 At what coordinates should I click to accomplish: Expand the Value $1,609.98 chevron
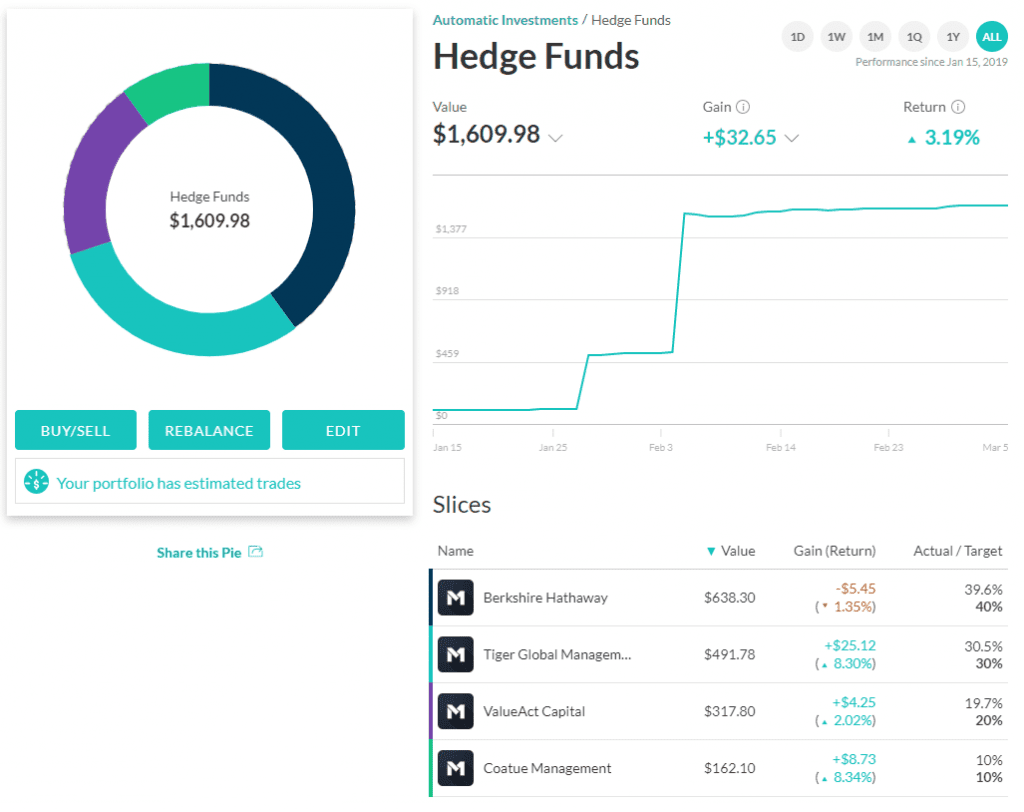[555, 138]
